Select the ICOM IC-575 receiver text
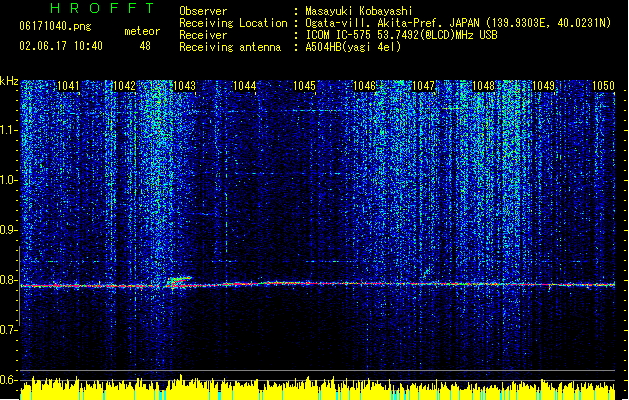This screenshot has width=629, height=400. (x=401, y=35)
